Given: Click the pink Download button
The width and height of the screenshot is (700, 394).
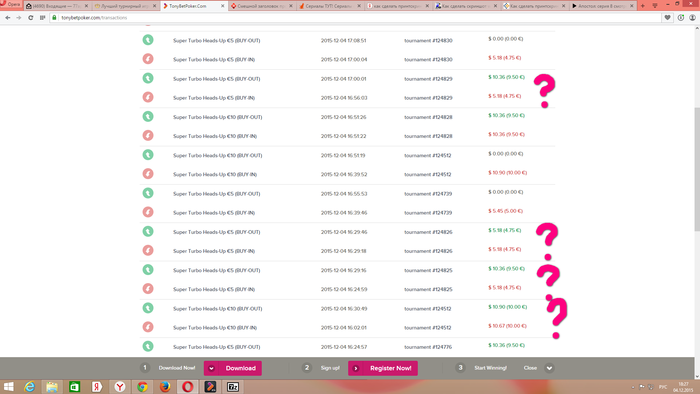Looking at the screenshot, I should [233, 368].
